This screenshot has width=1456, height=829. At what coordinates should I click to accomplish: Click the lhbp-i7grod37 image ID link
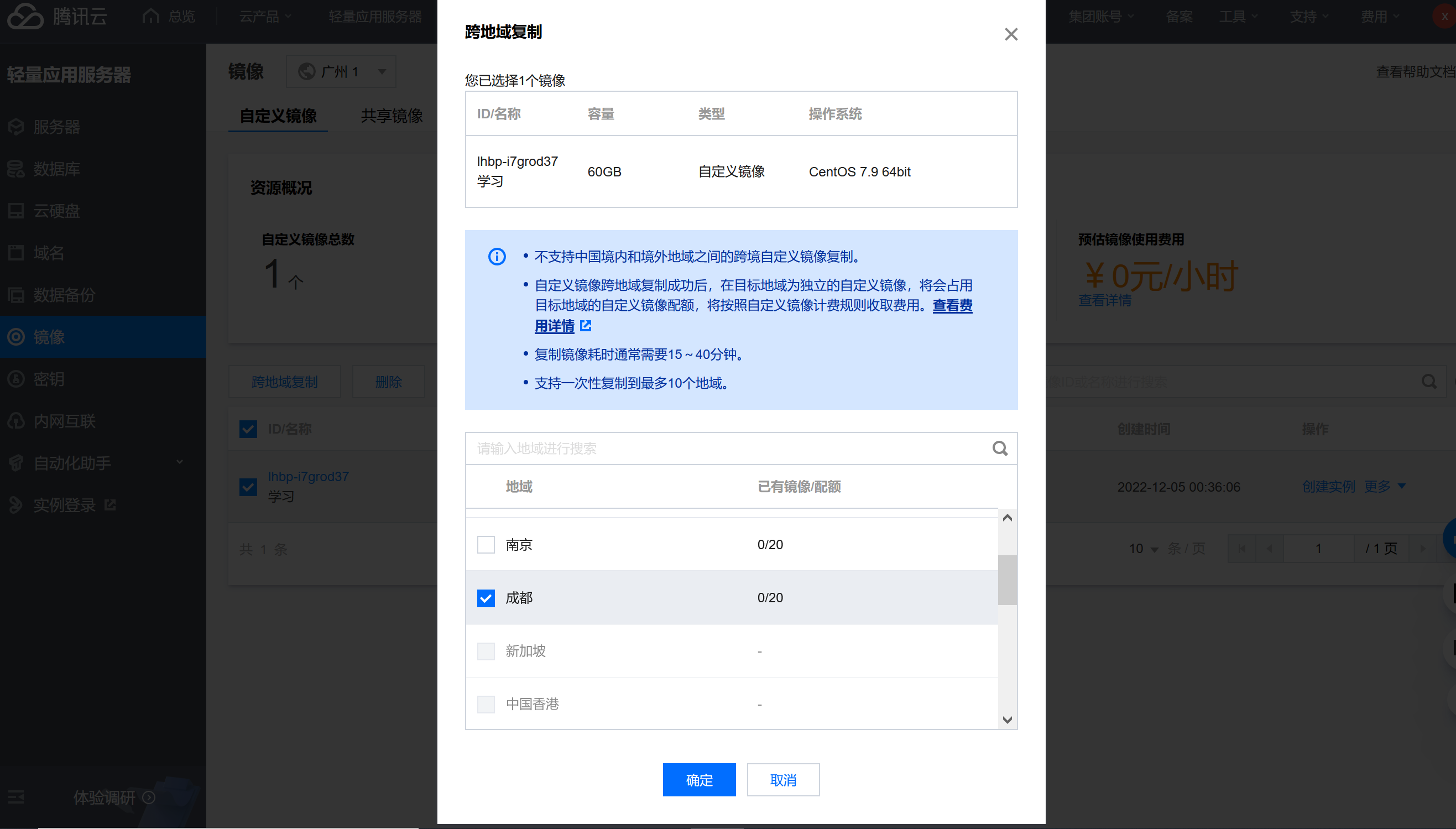pos(309,477)
